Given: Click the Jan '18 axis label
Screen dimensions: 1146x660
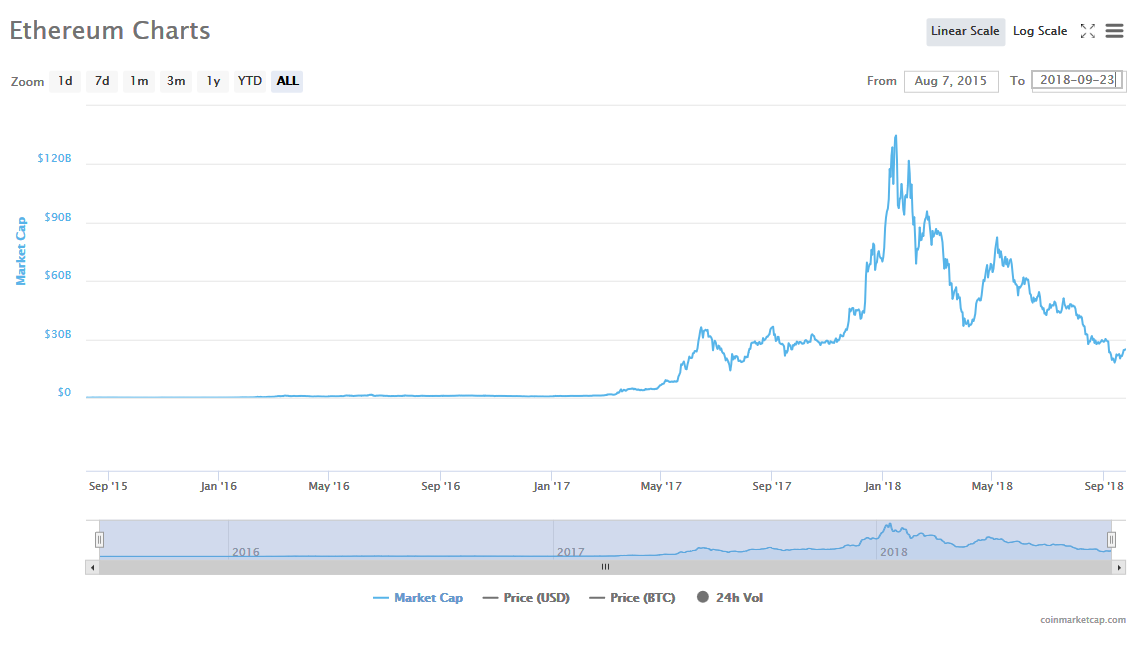Looking at the screenshot, I should 882,486.
